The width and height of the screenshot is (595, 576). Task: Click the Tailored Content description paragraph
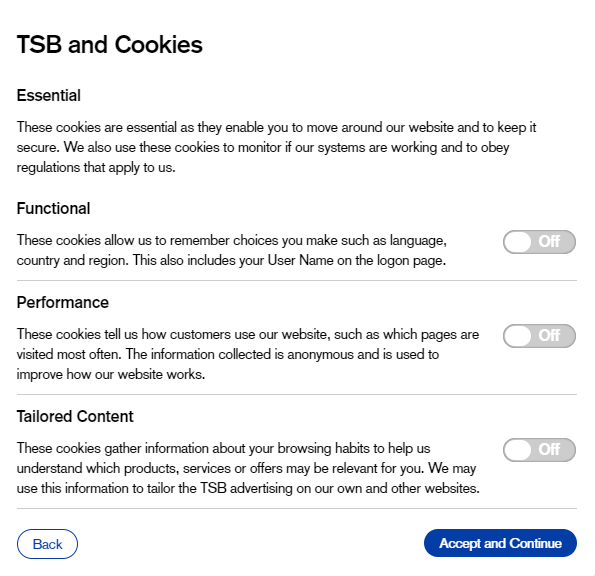[248, 468]
